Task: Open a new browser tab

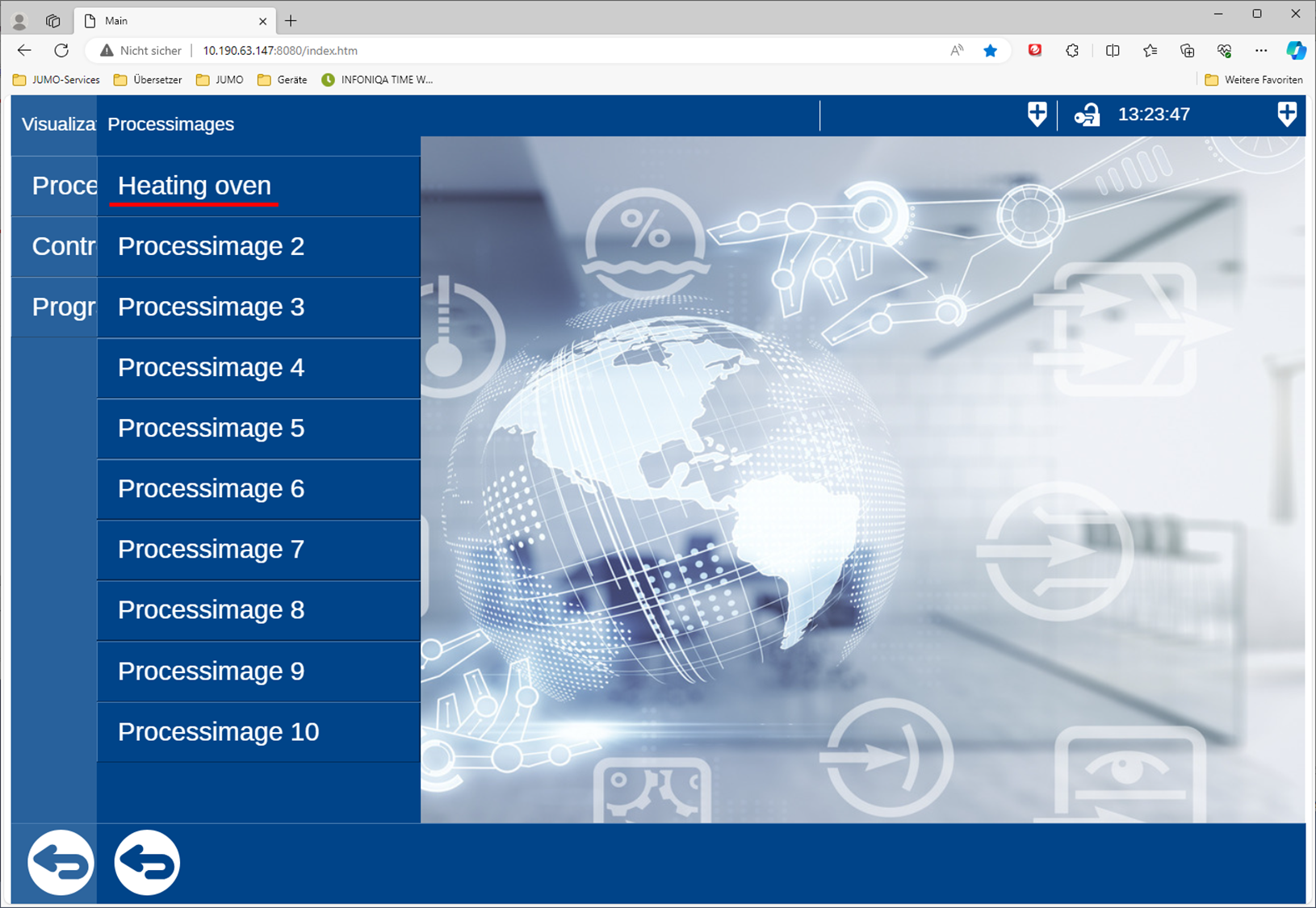Action: tap(291, 21)
